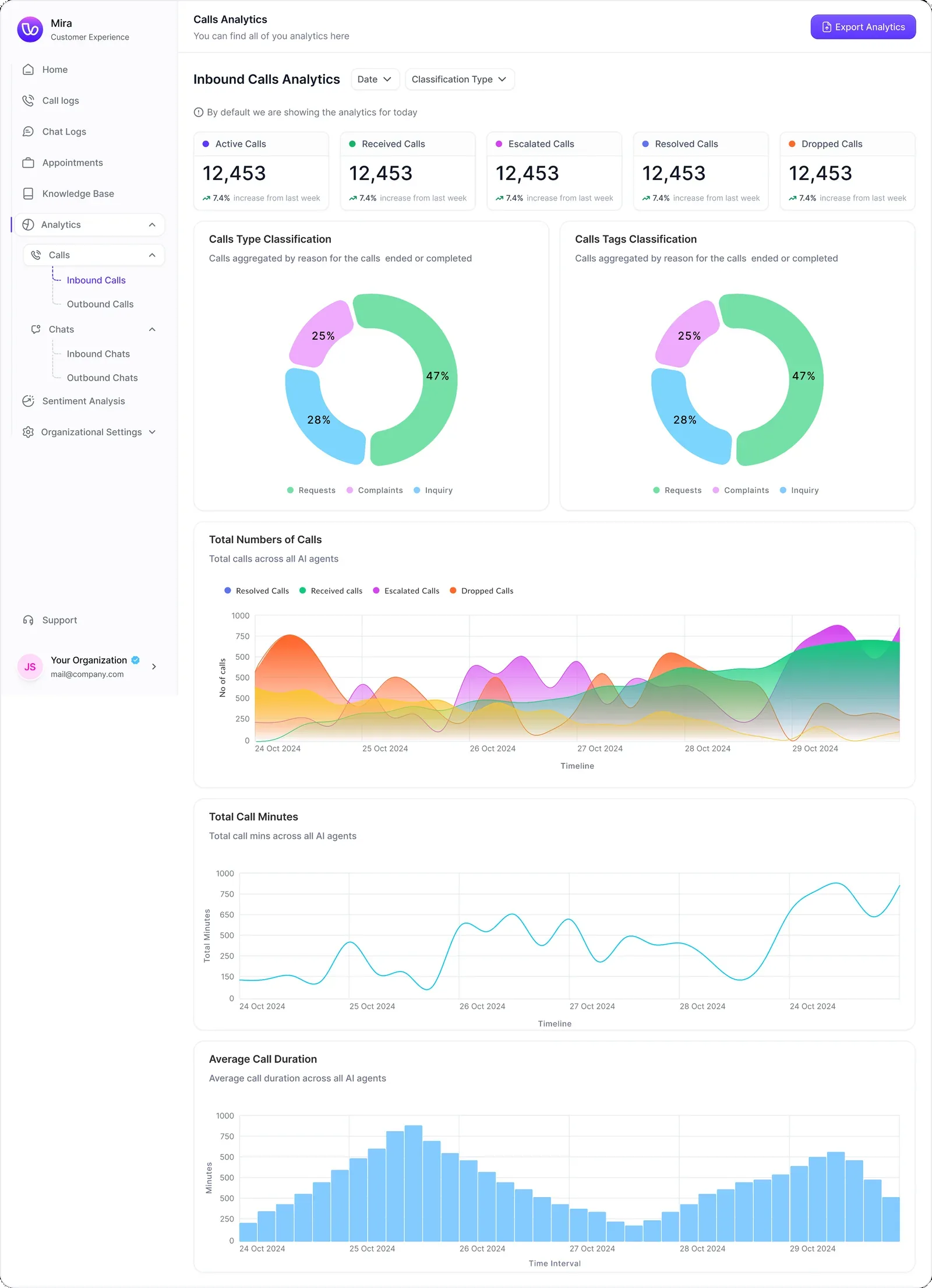Toggle Dropped Calls series in chart legend
Screen dimensions: 932x1288
482,591
